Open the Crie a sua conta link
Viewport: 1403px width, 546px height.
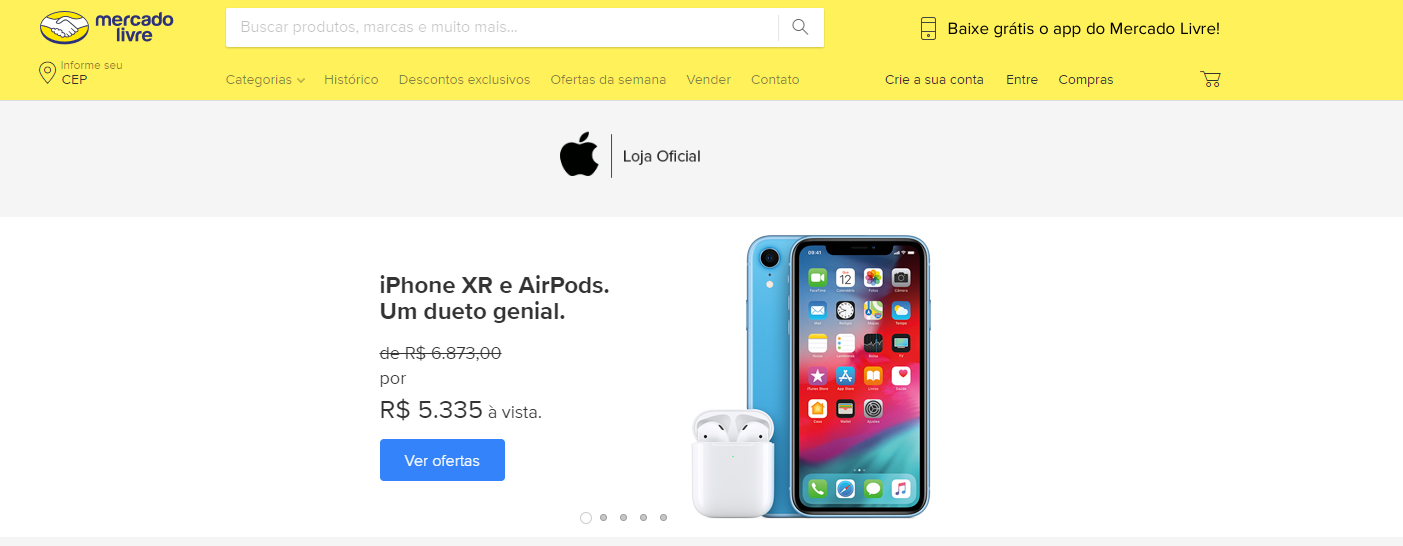(934, 79)
